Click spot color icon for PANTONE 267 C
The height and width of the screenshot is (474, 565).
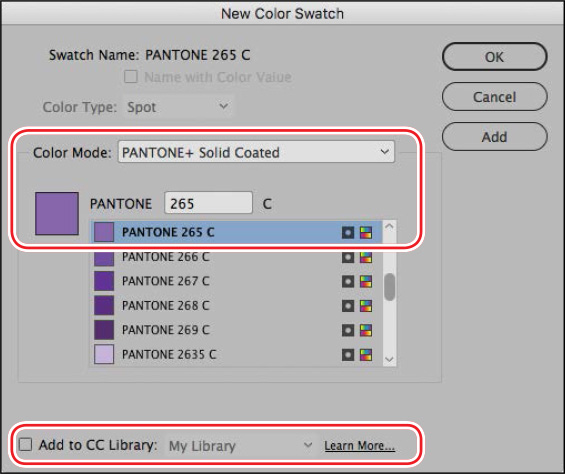tap(348, 282)
